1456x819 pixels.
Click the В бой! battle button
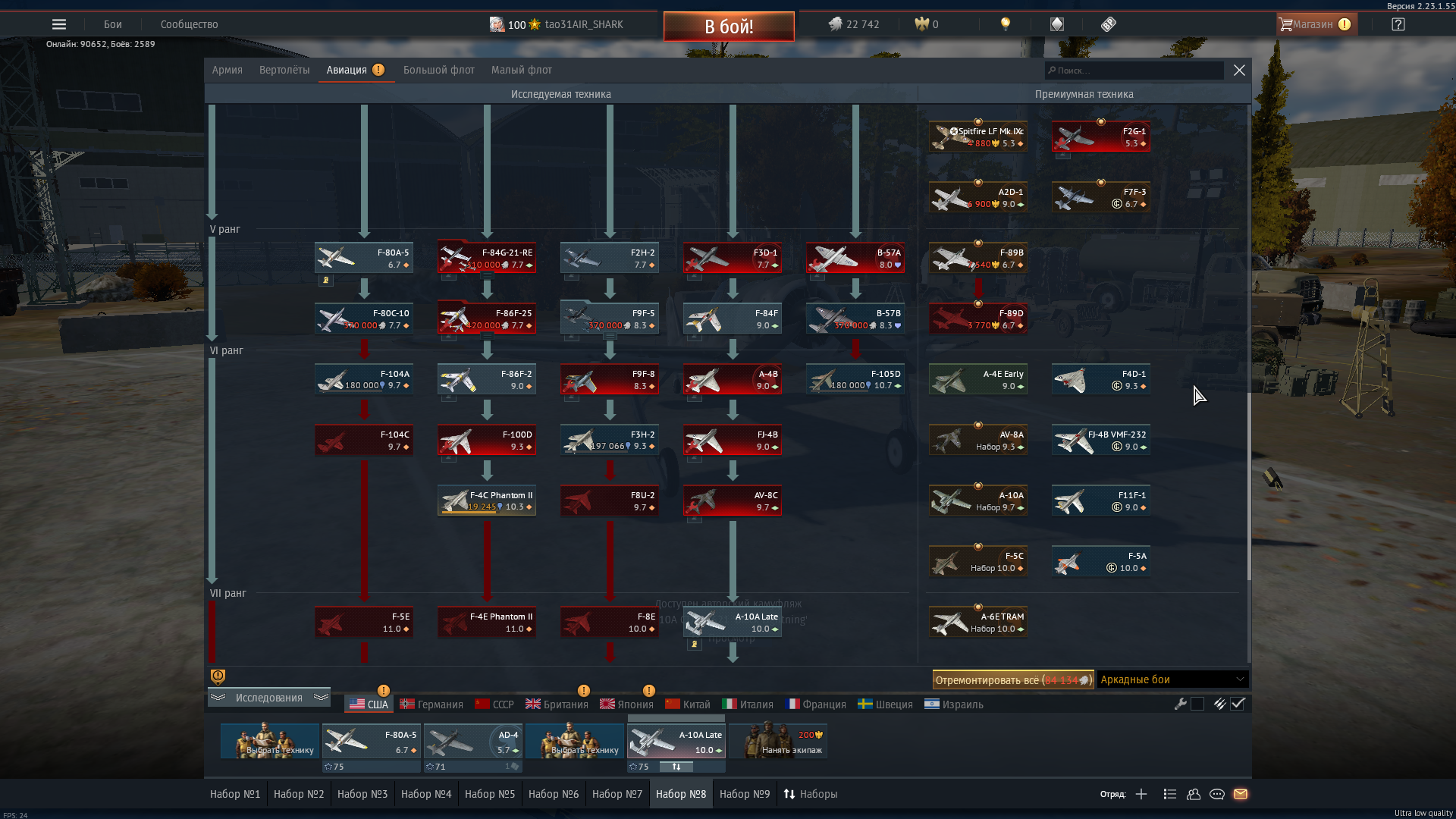coord(729,27)
